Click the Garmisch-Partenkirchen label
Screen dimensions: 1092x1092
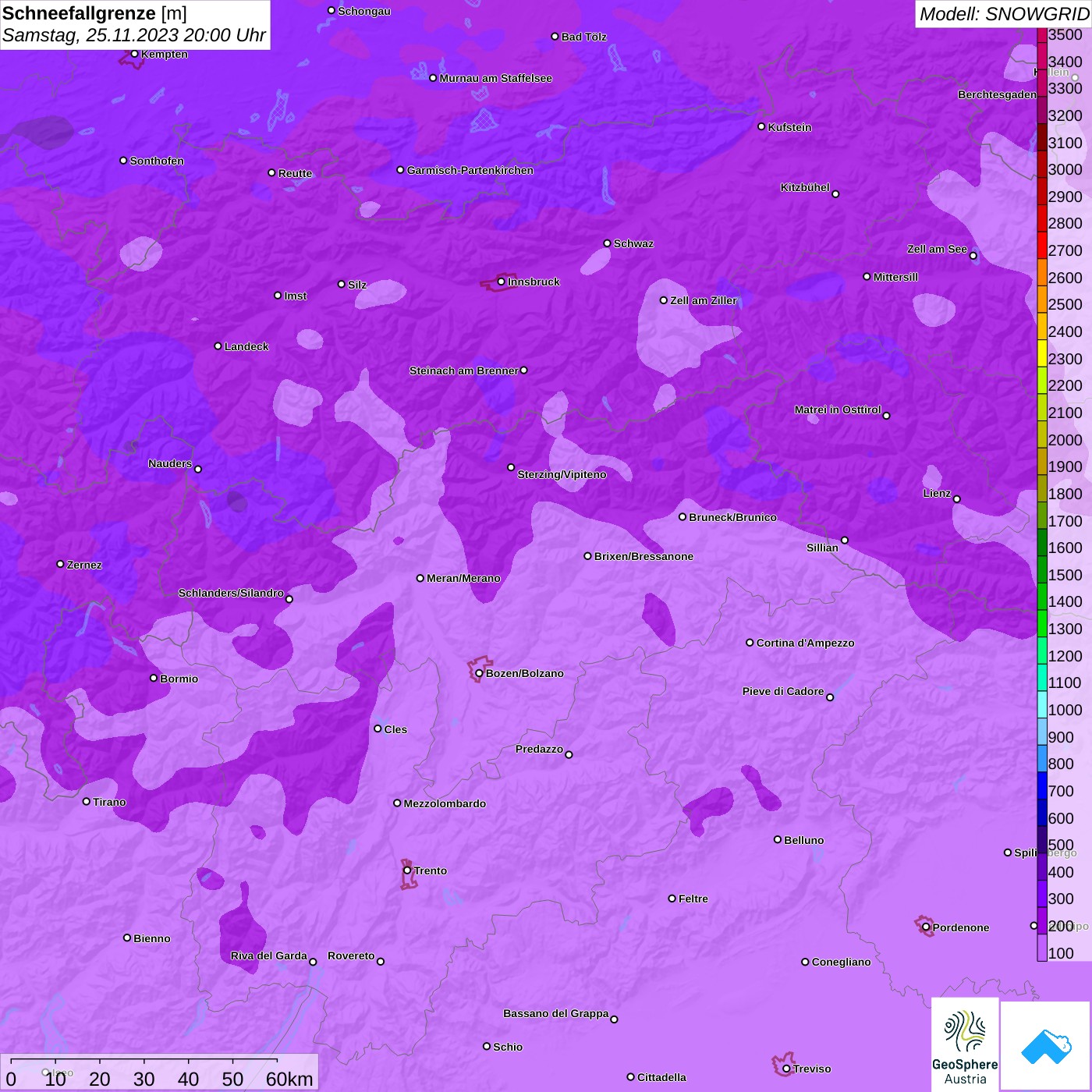(470, 170)
